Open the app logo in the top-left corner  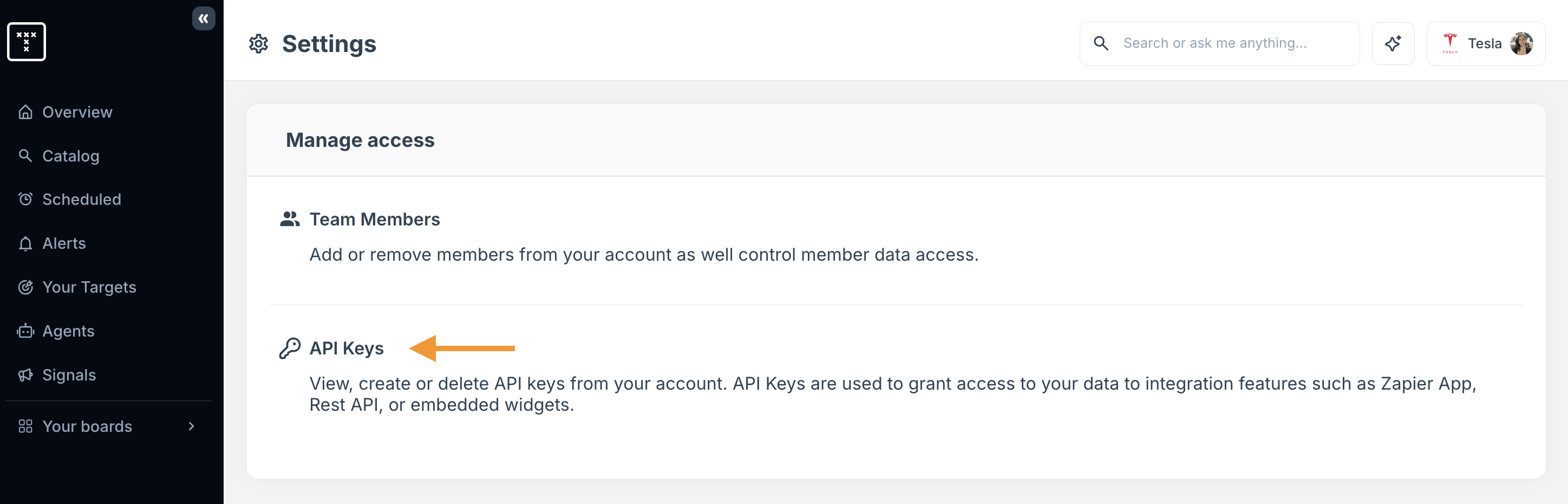26,41
